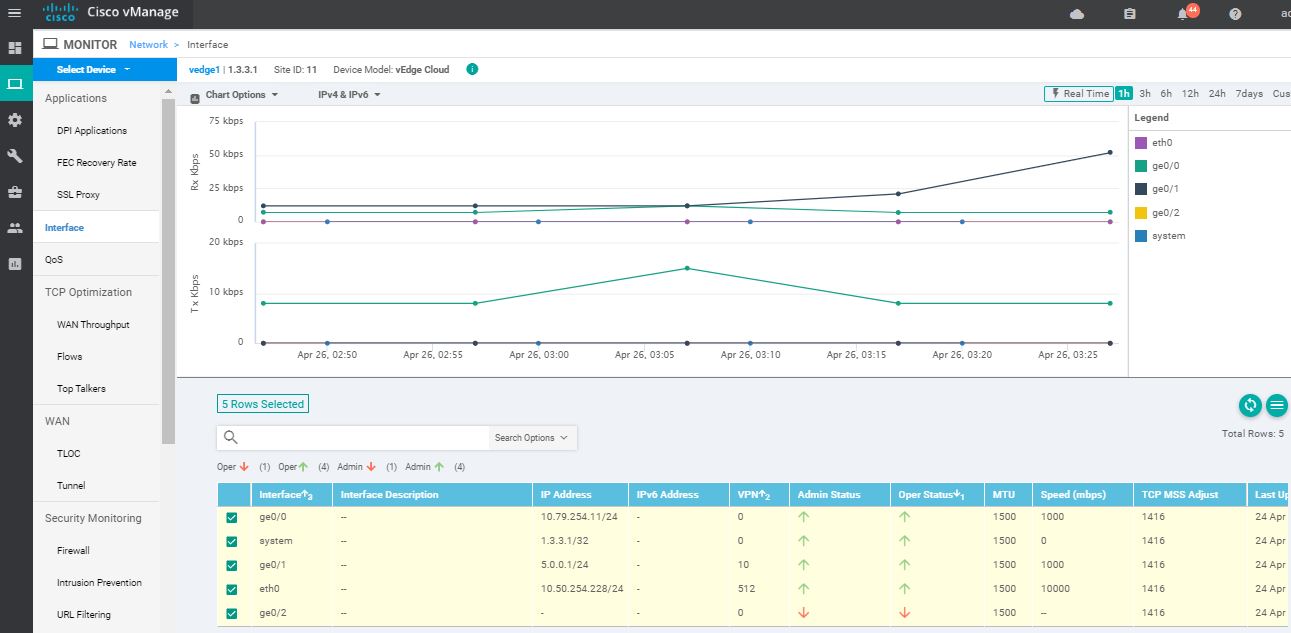Open Top Talkers in the left menu
This screenshot has width=1291, height=633.
tap(82, 389)
